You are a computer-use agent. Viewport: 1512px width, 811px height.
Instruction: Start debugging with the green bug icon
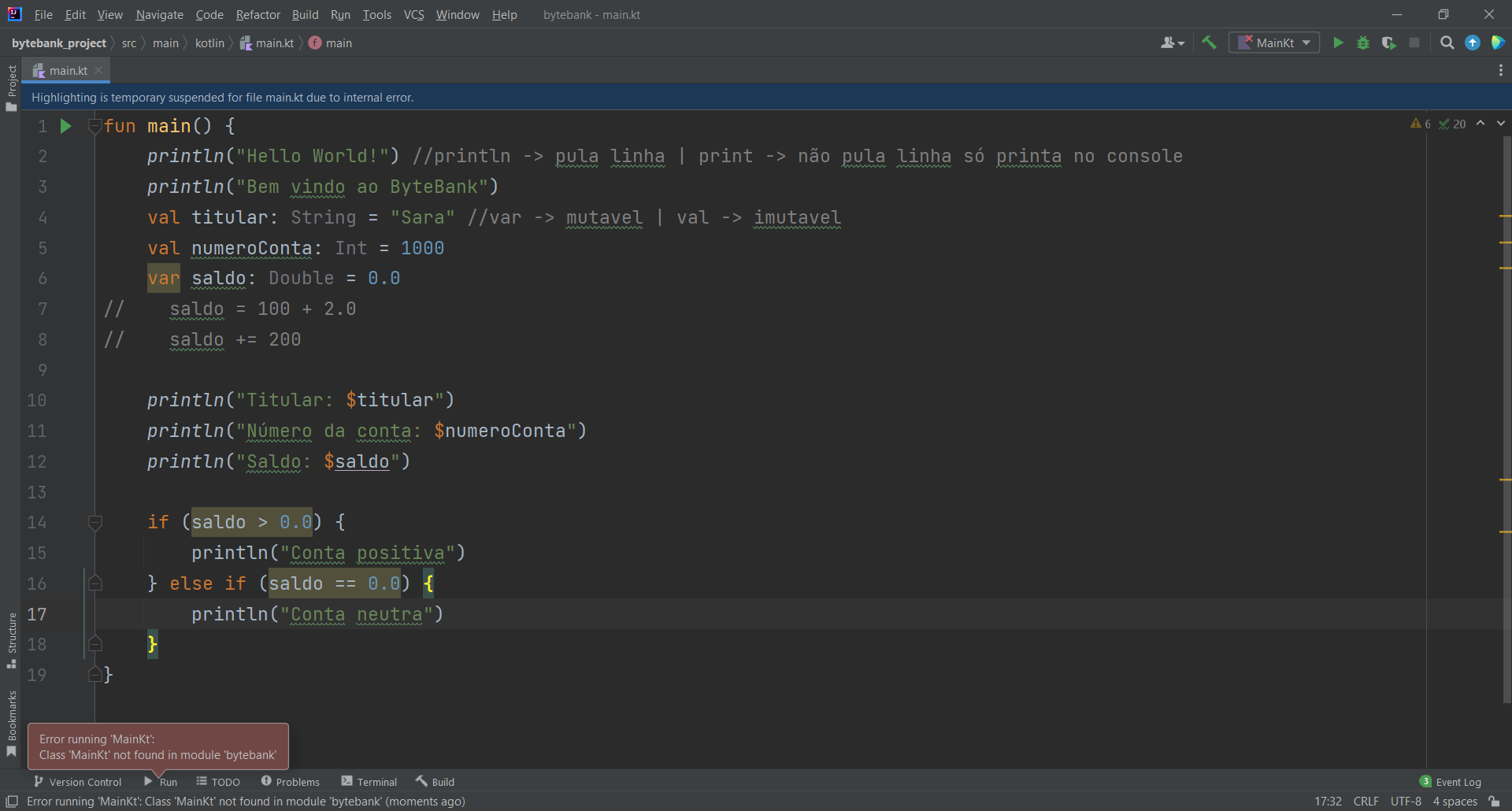tap(1363, 43)
